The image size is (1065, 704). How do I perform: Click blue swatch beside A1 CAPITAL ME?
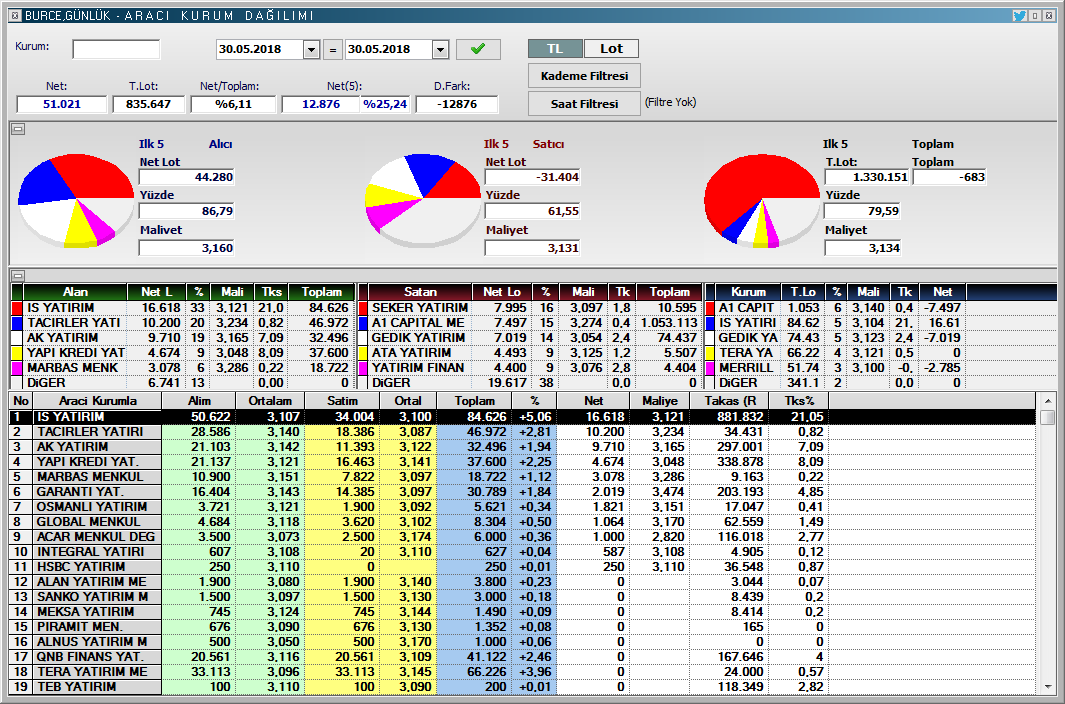coord(363,323)
